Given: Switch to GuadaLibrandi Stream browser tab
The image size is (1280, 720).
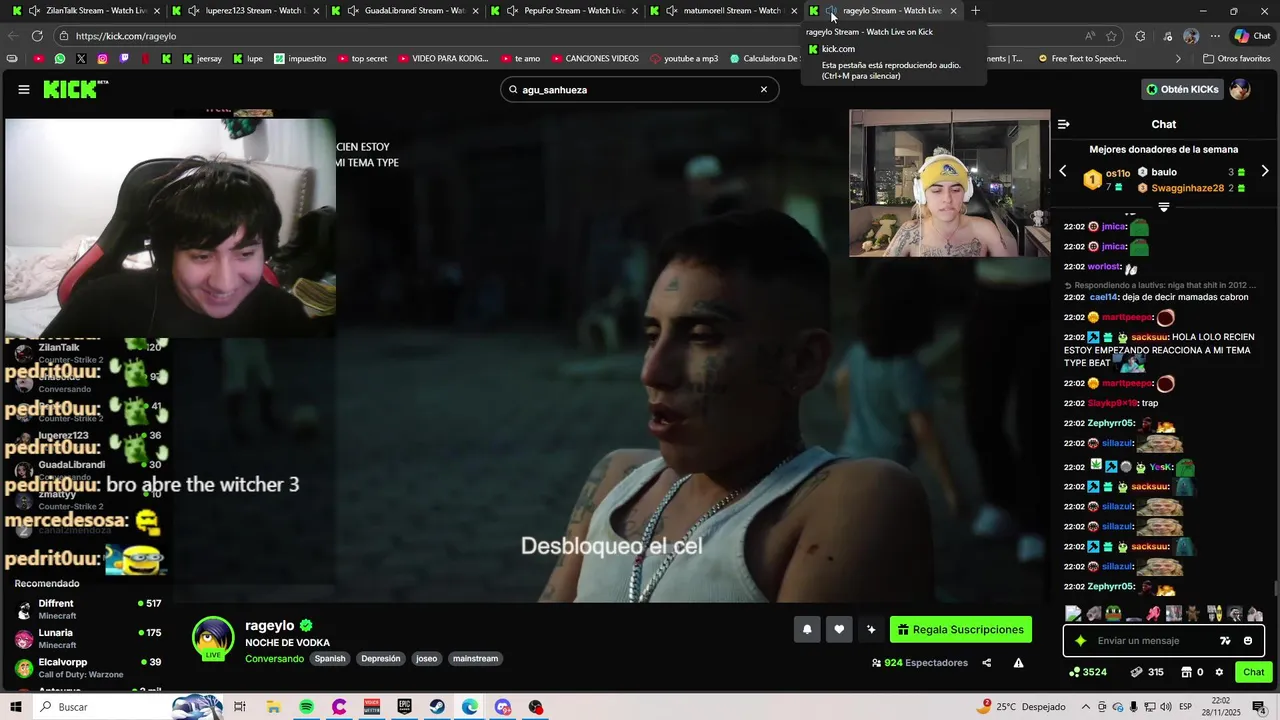Looking at the screenshot, I should click(403, 11).
